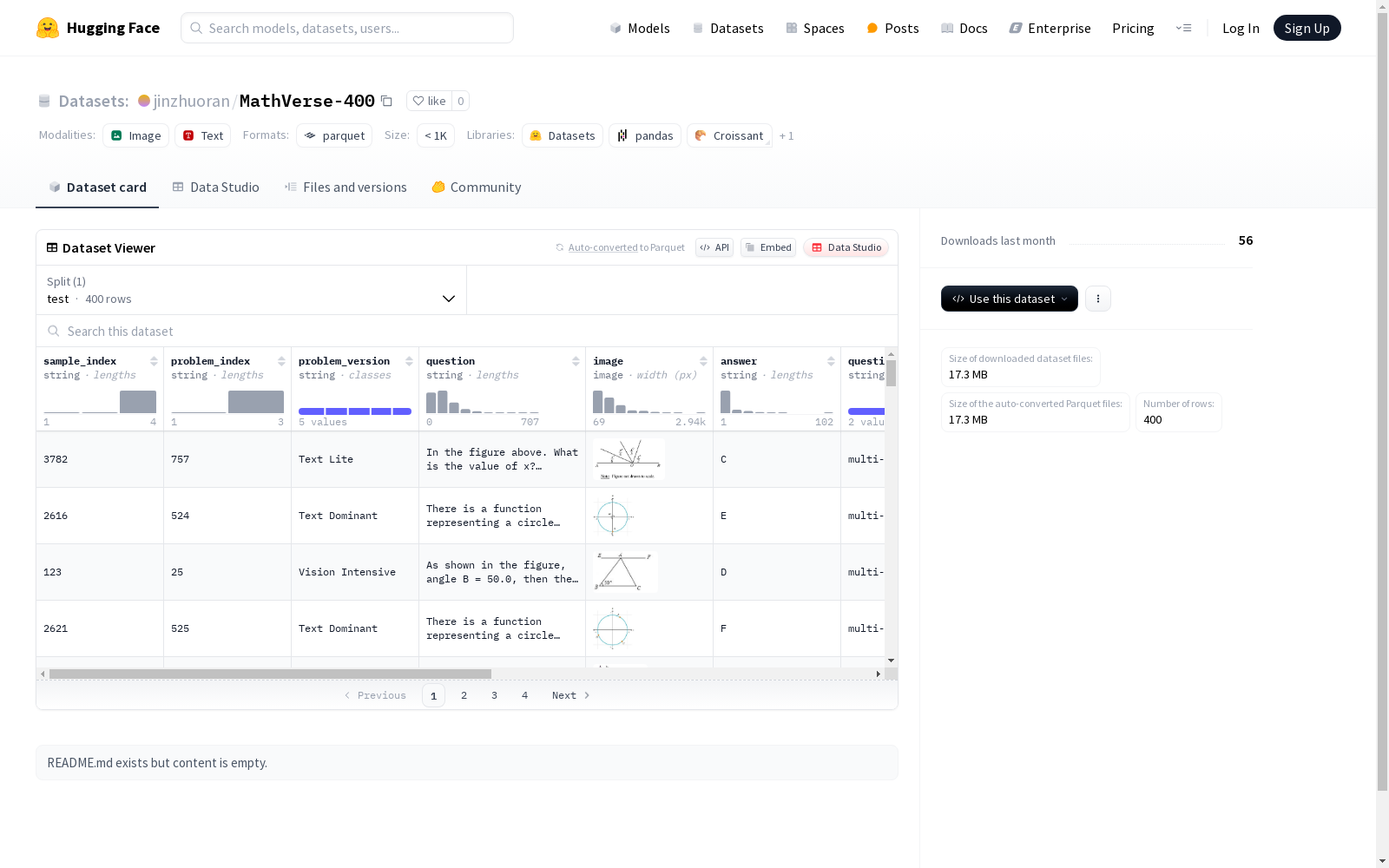The width and height of the screenshot is (1389, 868).
Task: Open the Spaces nav item
Action: tap(815, 28)
